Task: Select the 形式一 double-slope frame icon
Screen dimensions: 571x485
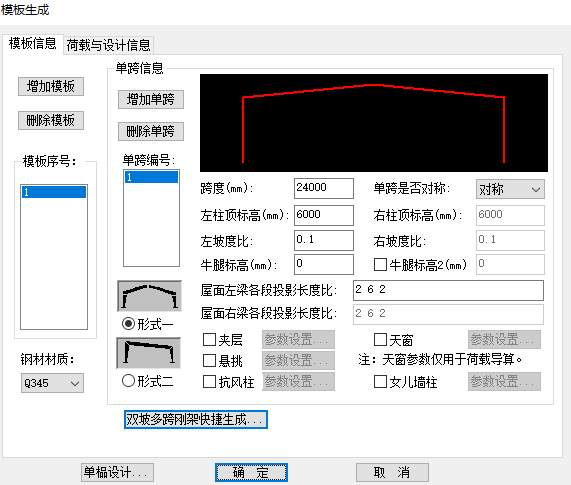Action: pos(149,296)
